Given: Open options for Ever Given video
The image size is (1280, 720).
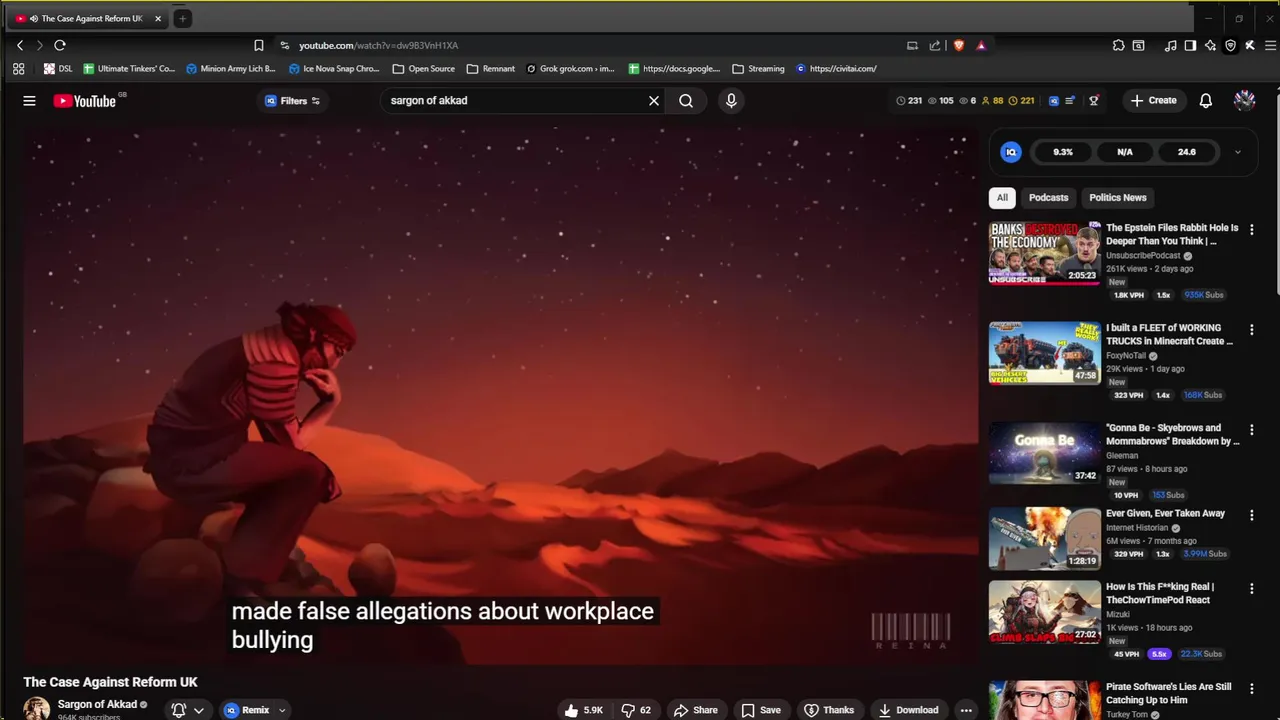Looking at the screenshot, I should pos(1251,515).
